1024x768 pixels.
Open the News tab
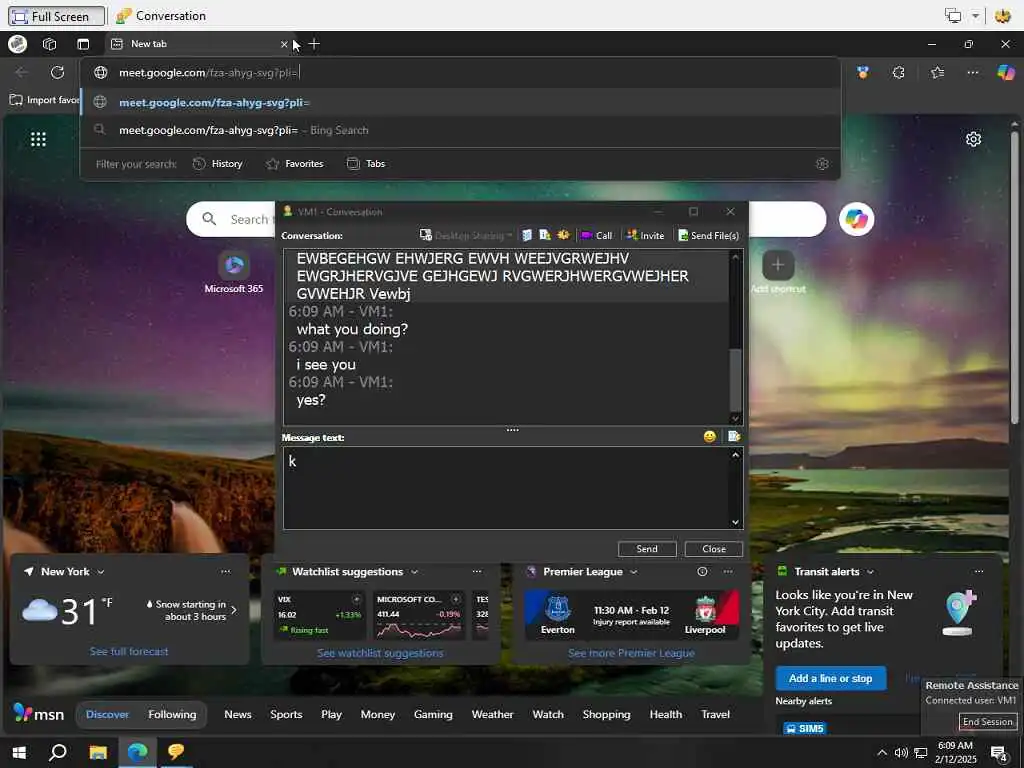point(238,714)
